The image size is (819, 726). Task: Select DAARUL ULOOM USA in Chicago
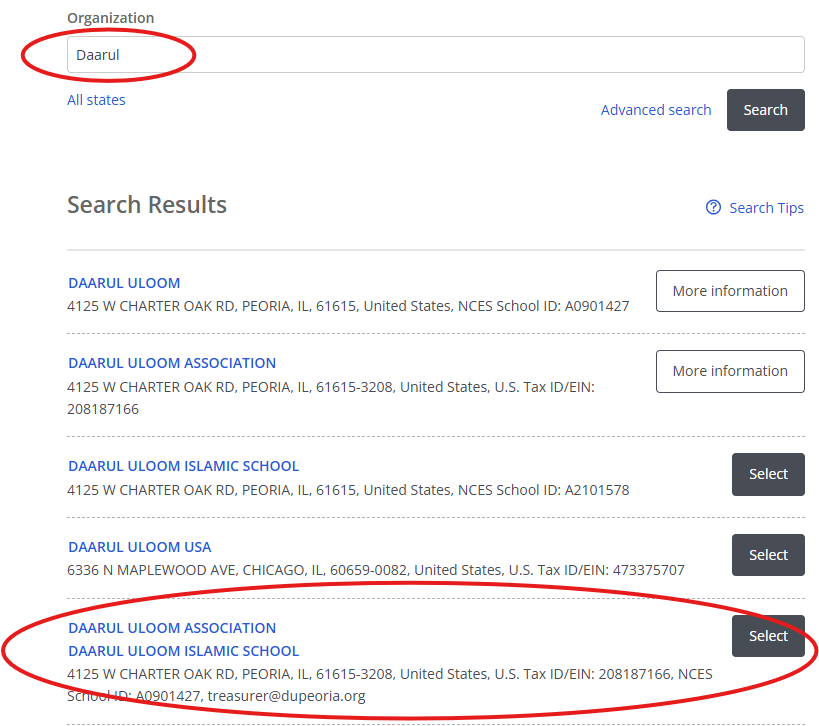768,555
